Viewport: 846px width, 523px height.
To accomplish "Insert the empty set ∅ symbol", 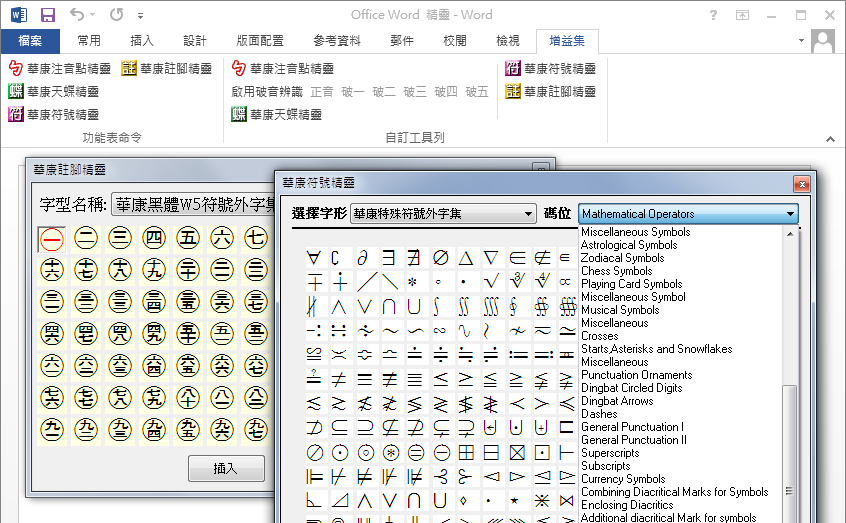I will pos(440,258).
